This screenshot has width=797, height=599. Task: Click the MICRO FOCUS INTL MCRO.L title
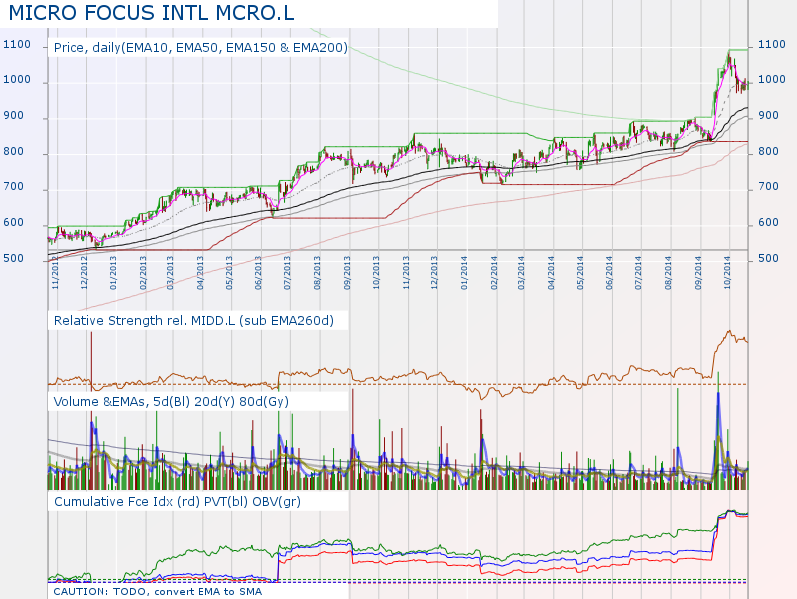click(x=151, y=13)
